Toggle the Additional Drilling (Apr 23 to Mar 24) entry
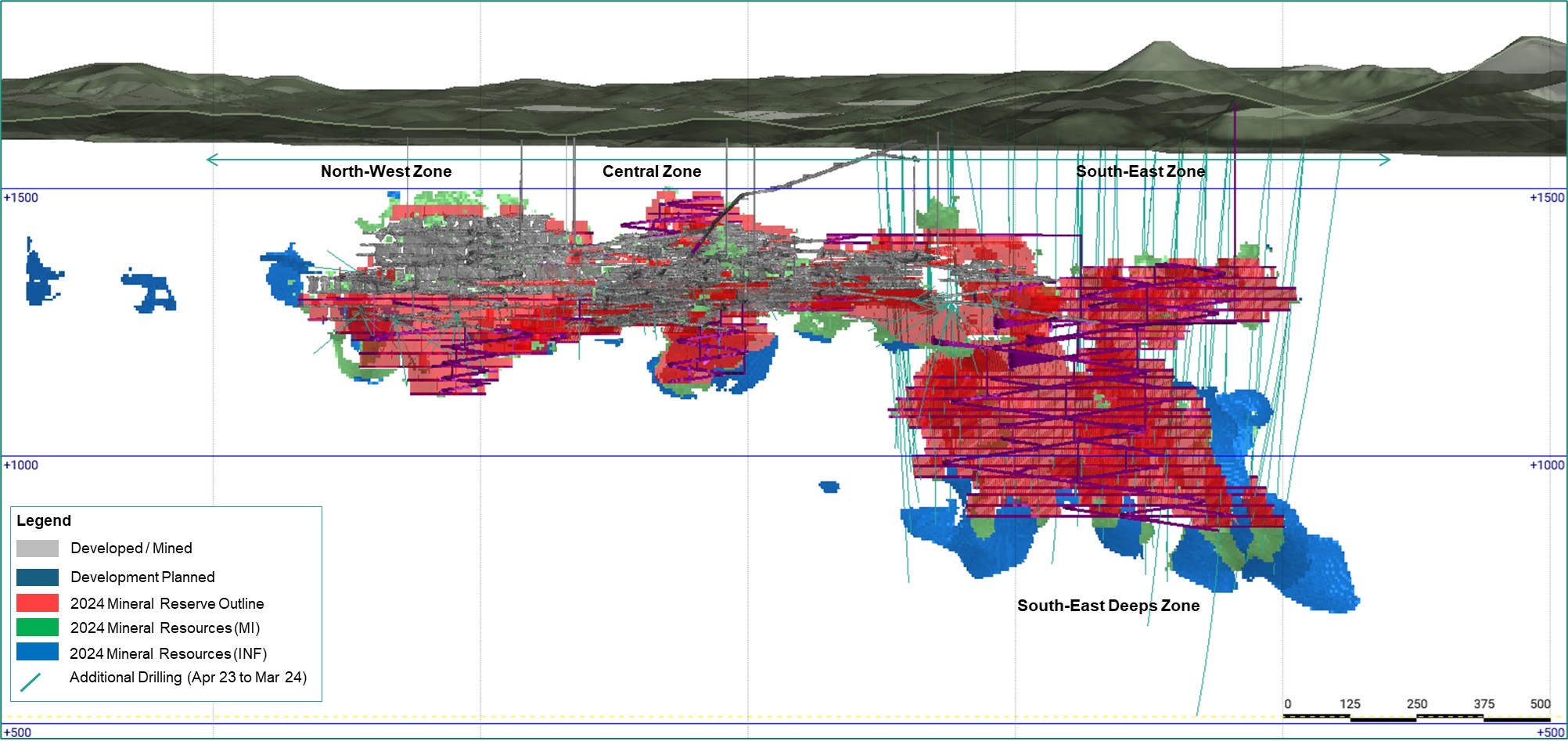Screen dimensions: 1568x741 tap(189, 678)
